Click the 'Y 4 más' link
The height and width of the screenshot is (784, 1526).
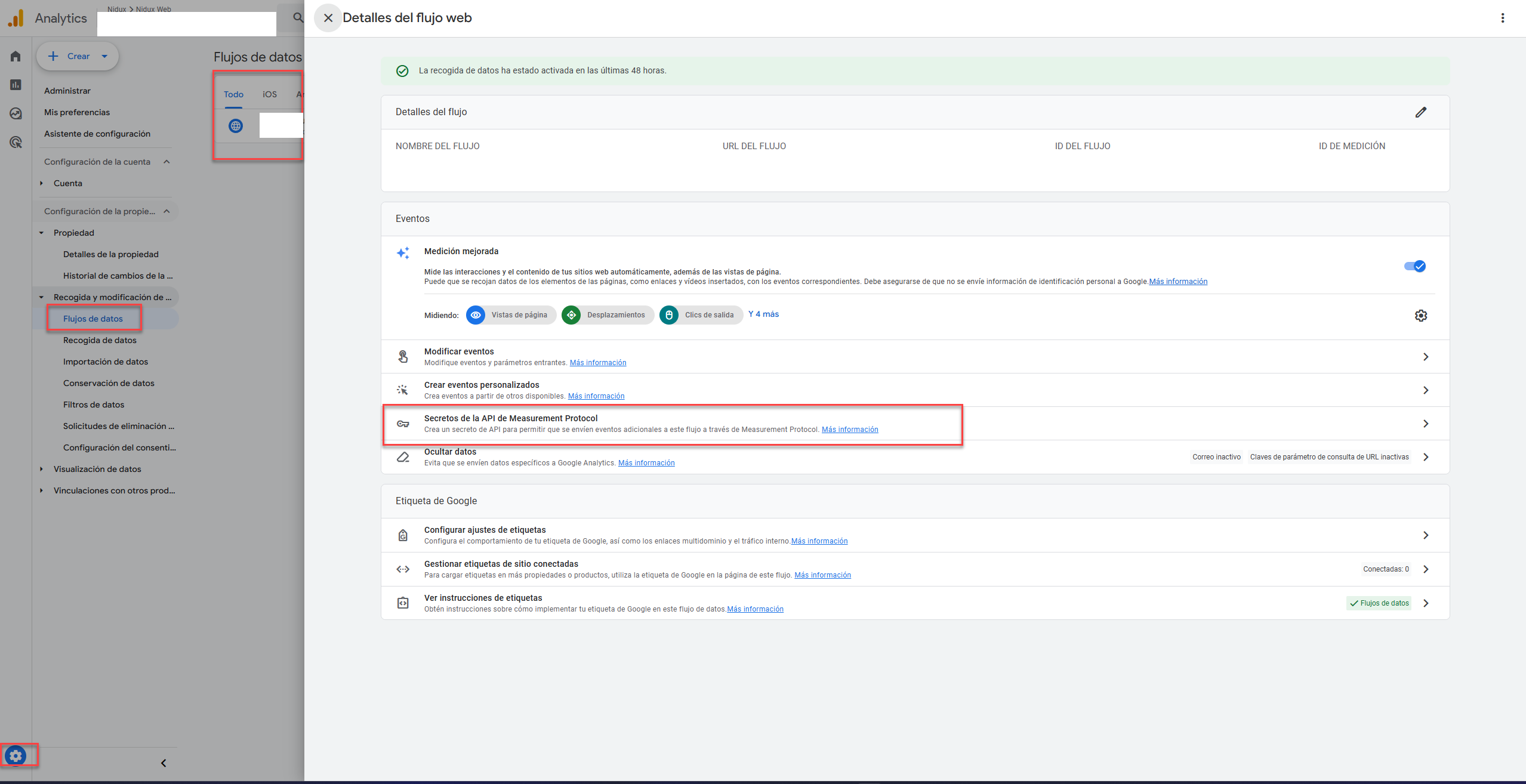[x=763, y=314]
